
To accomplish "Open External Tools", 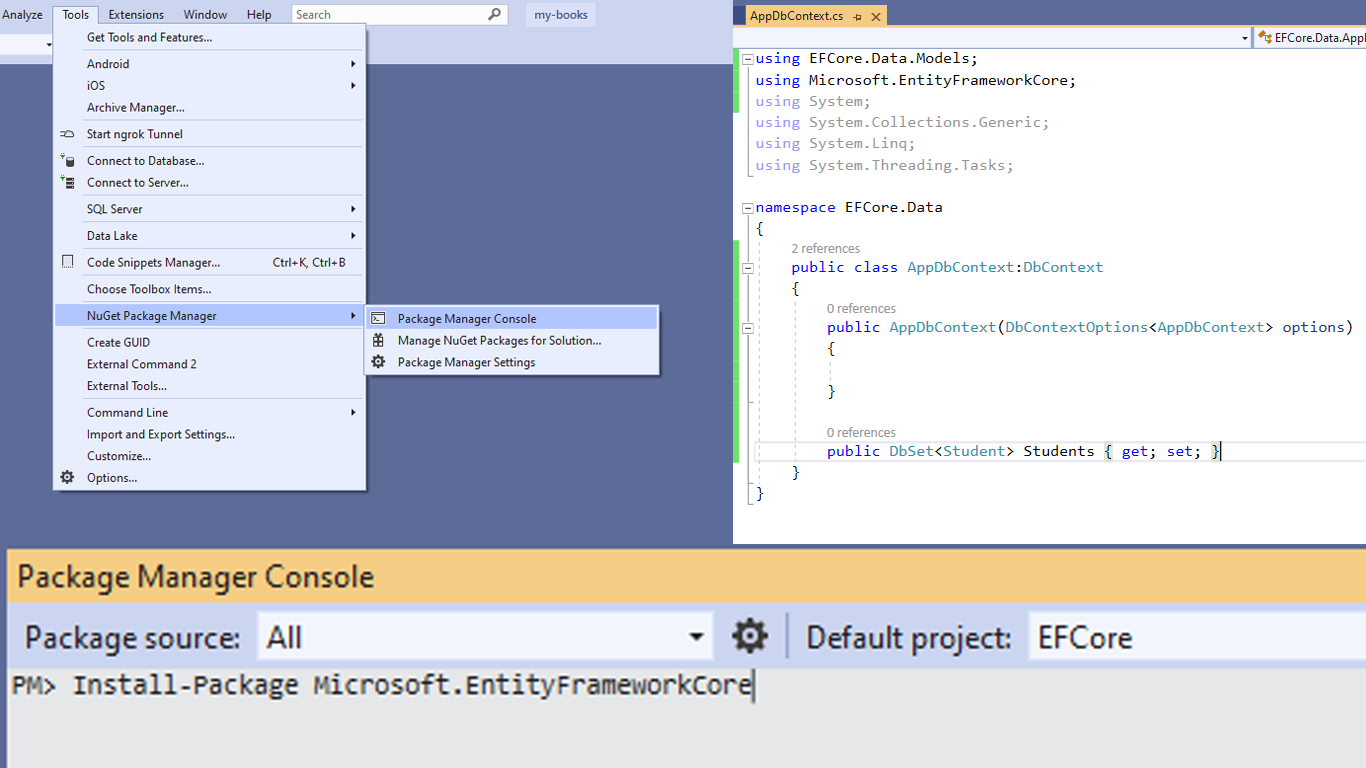I will tap(209, 385).
